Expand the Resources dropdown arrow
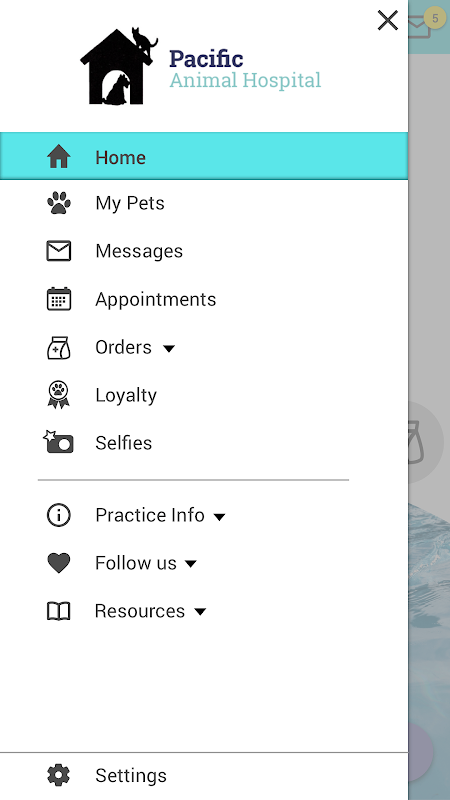 coord(201,612)
